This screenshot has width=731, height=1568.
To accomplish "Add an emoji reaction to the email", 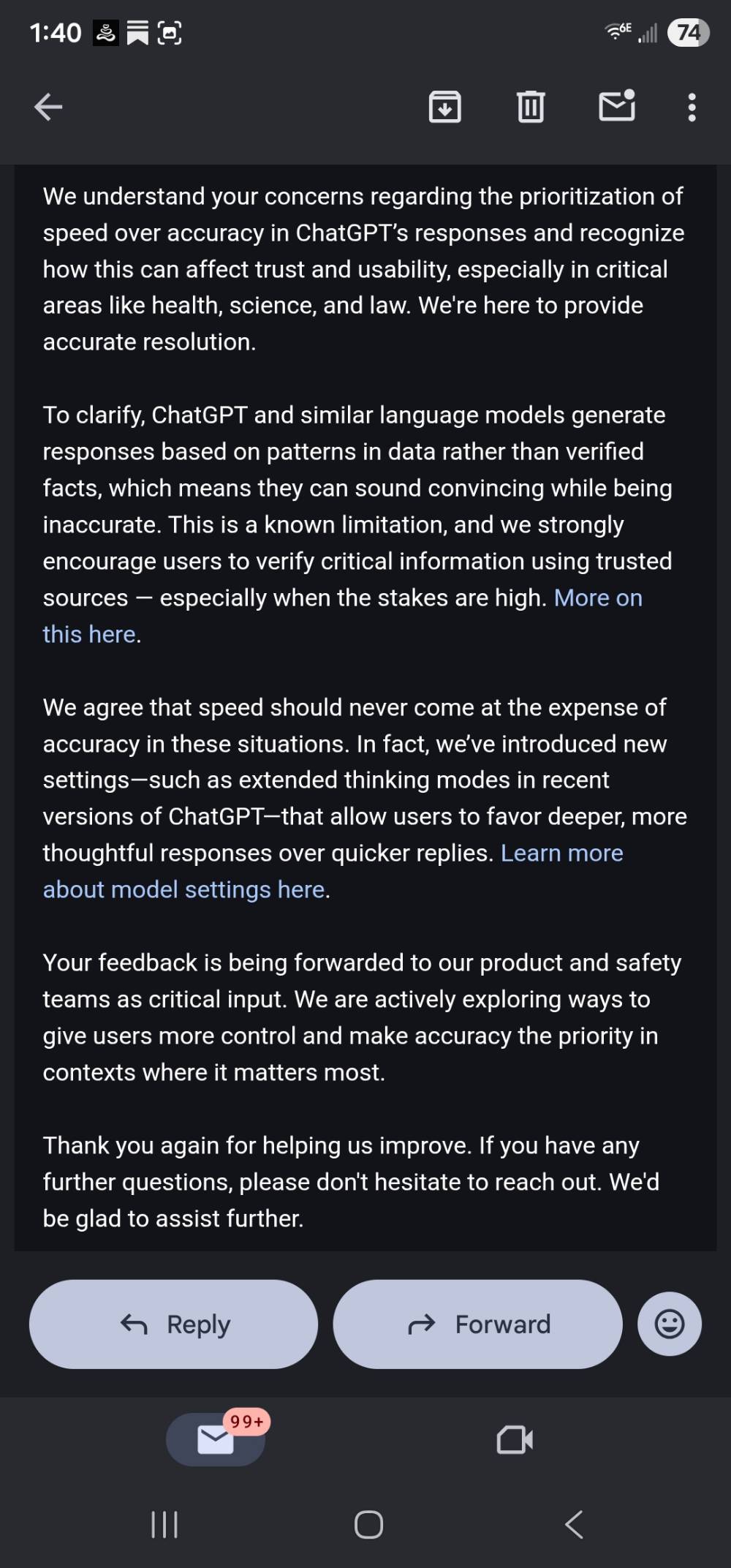I will point(670,1324).
